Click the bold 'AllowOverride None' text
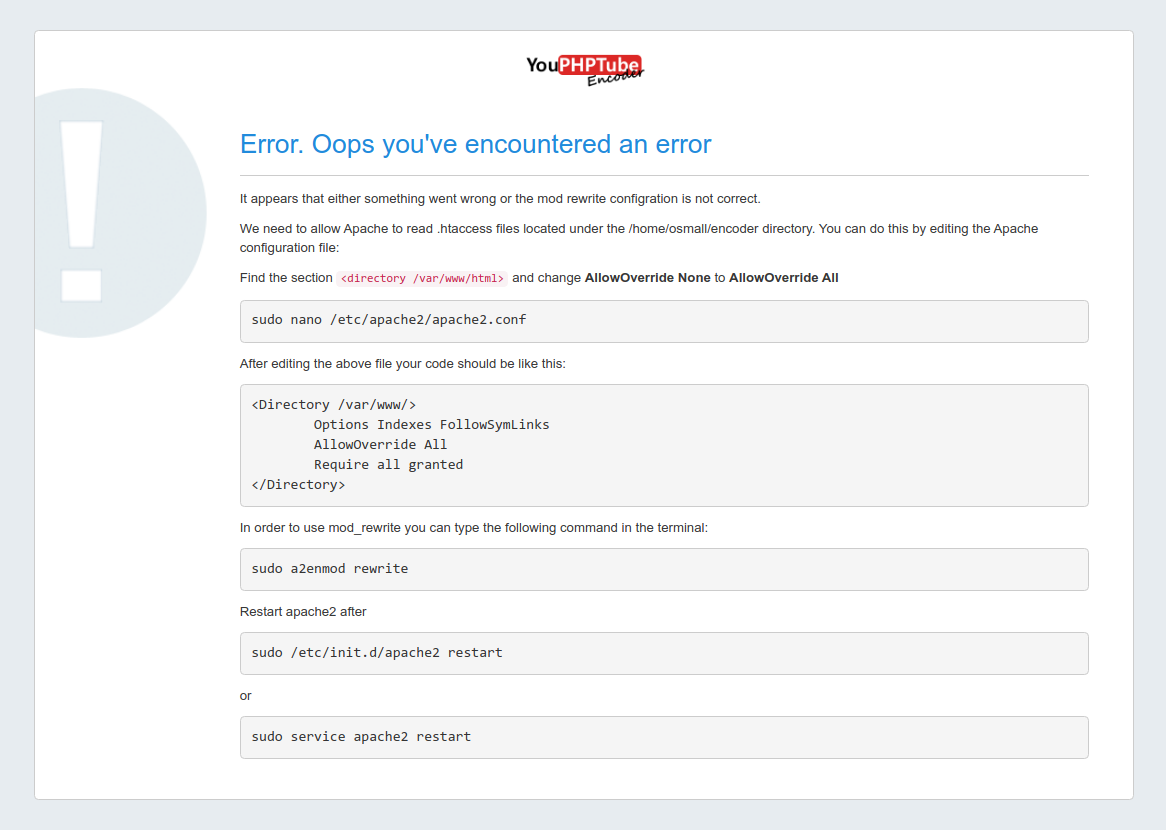 coord(648,277)
